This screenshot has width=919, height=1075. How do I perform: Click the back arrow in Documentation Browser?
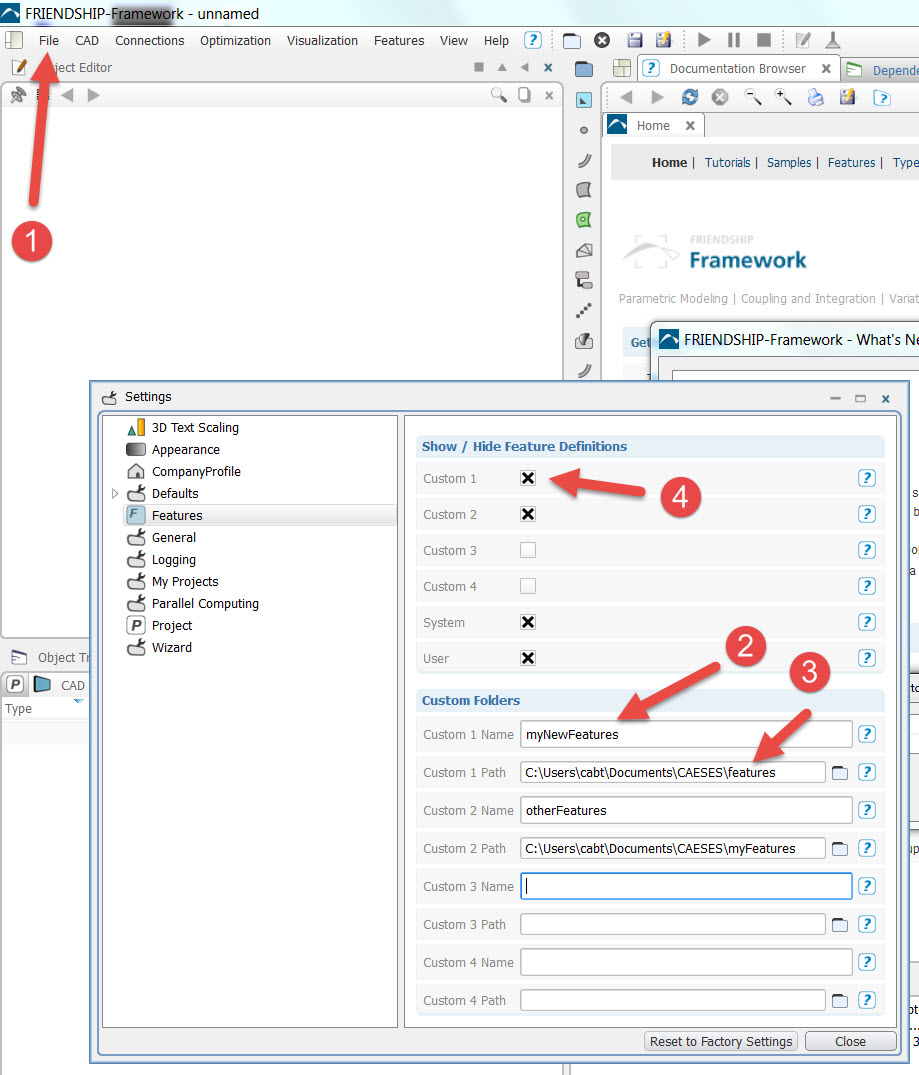click(x=625, y=97)
